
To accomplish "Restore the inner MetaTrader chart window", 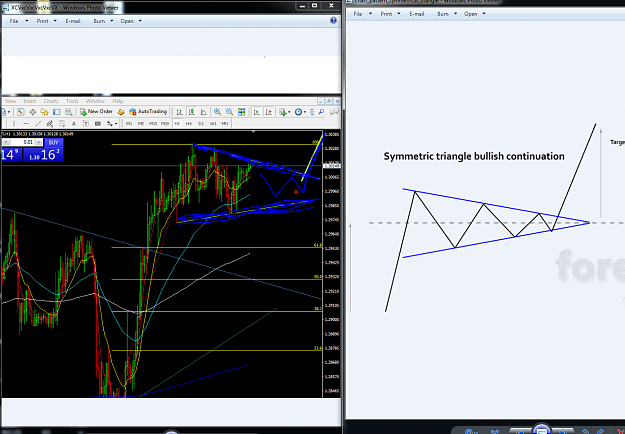I will 329,101.
